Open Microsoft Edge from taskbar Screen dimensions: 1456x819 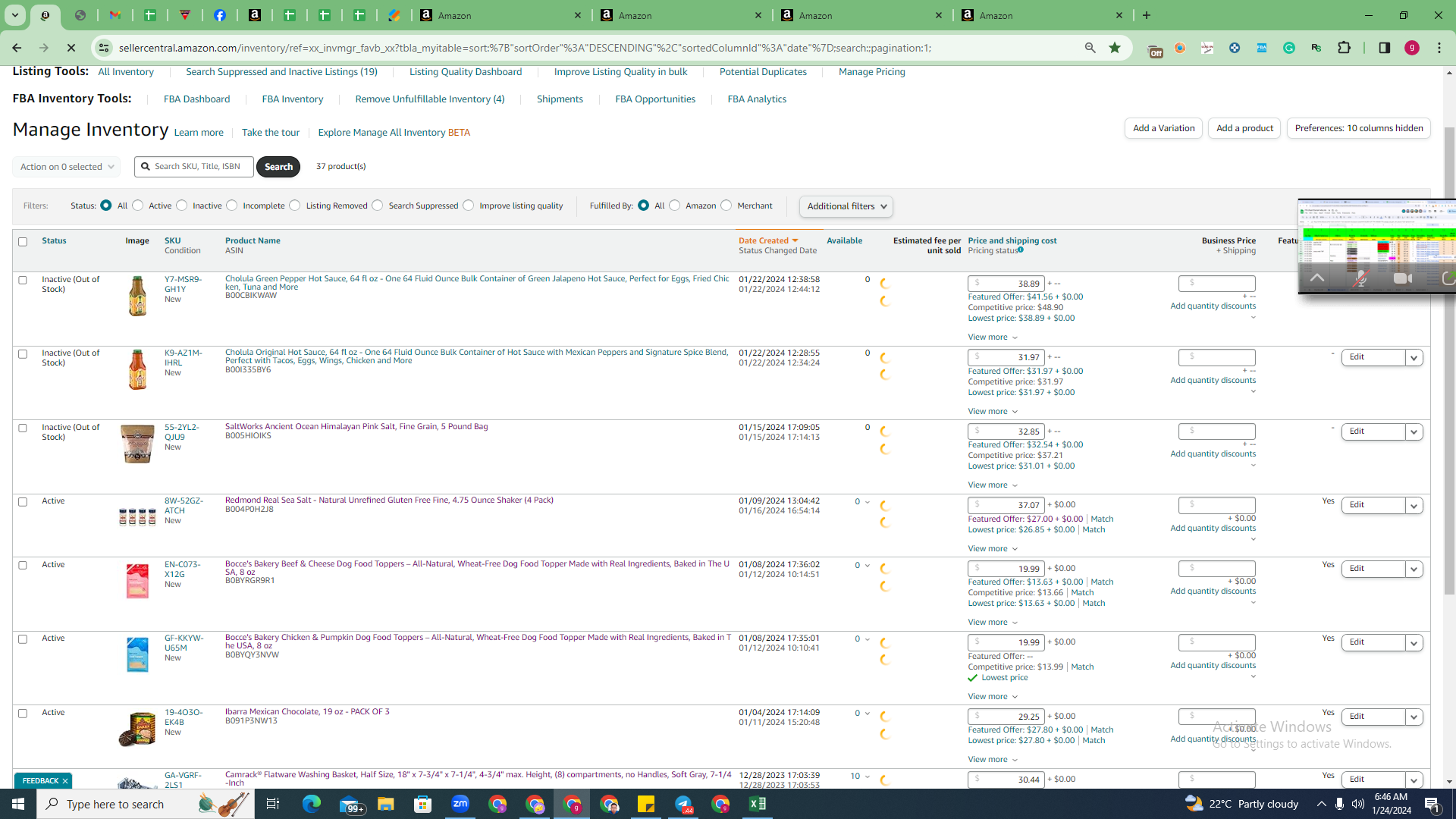(x=312, y=804)
